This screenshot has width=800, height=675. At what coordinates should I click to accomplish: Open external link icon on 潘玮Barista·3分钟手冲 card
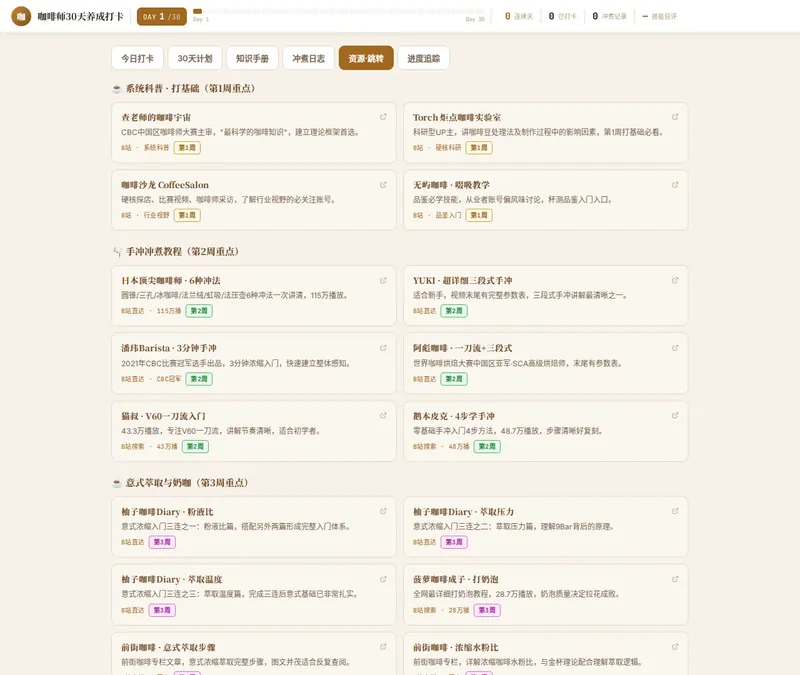pyautogui.click(x=383, y=348)
